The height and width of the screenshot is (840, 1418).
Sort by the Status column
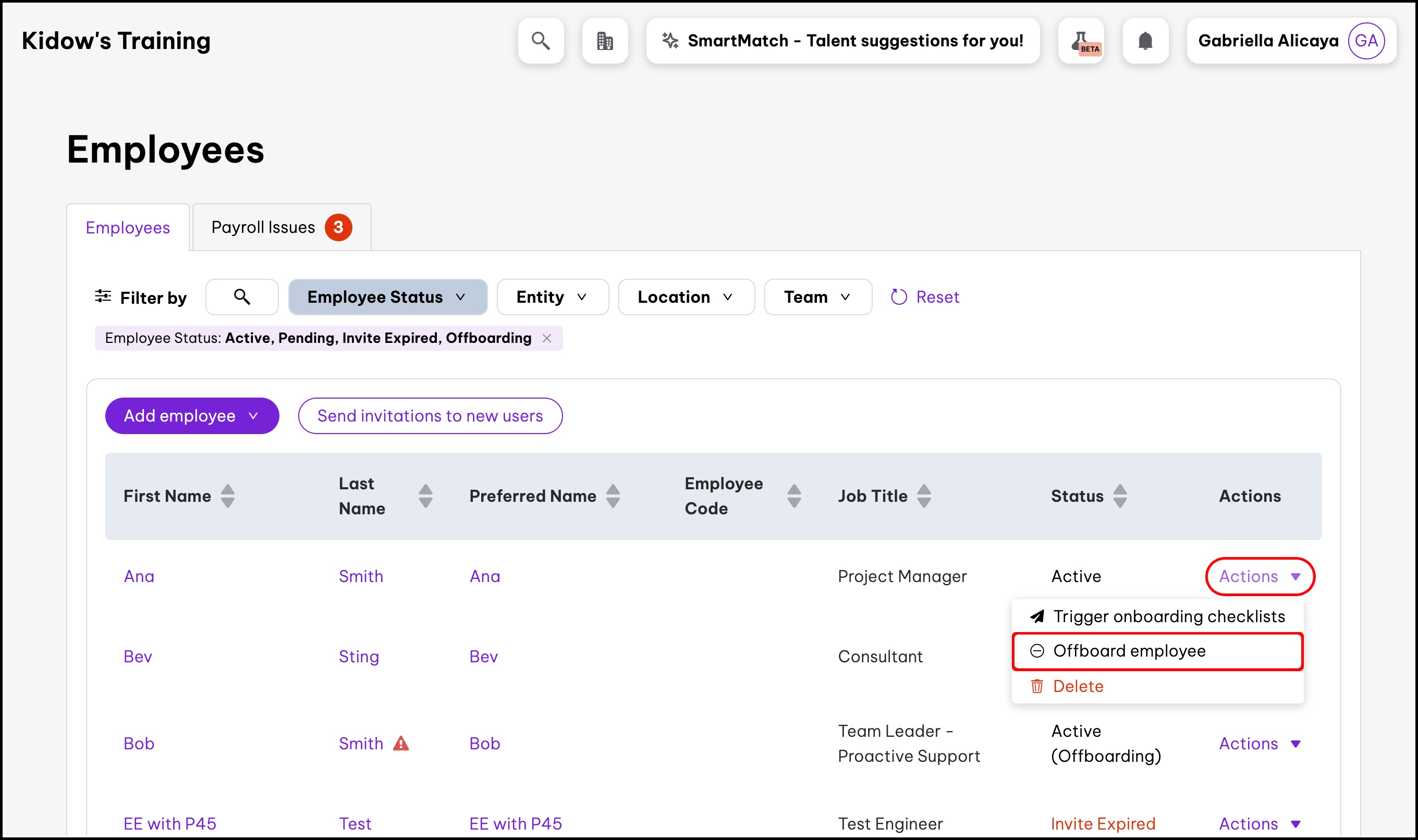tap(1120, 496)
